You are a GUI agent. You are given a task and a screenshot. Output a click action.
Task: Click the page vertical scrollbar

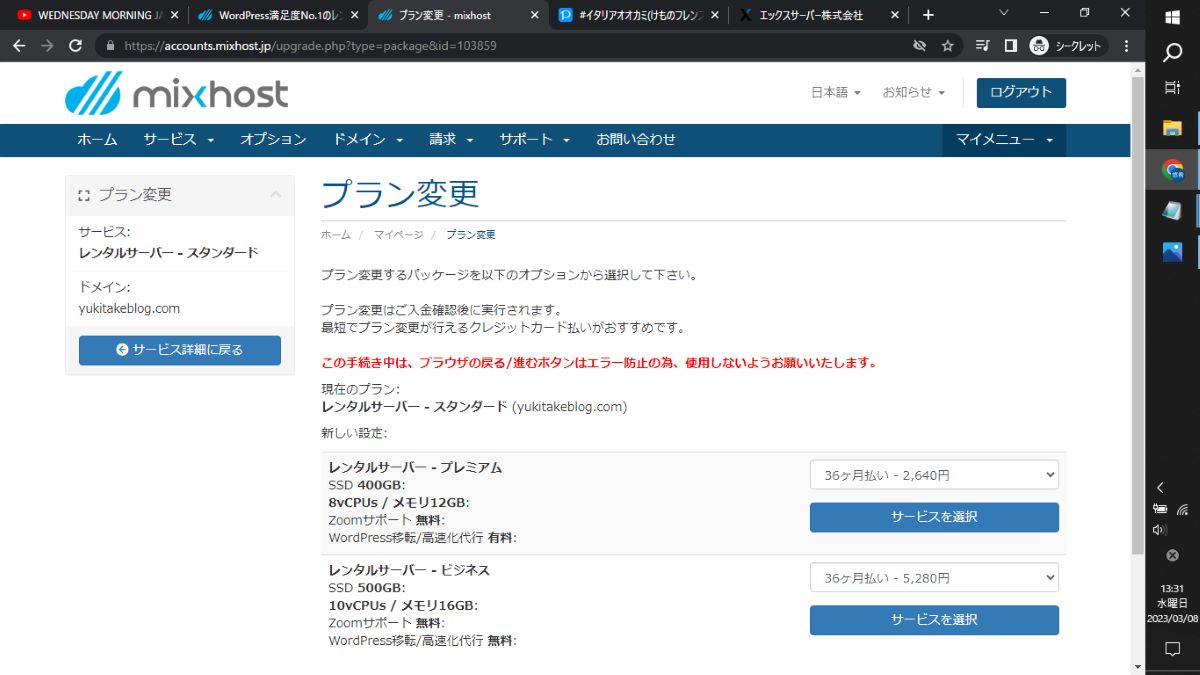1137,315
